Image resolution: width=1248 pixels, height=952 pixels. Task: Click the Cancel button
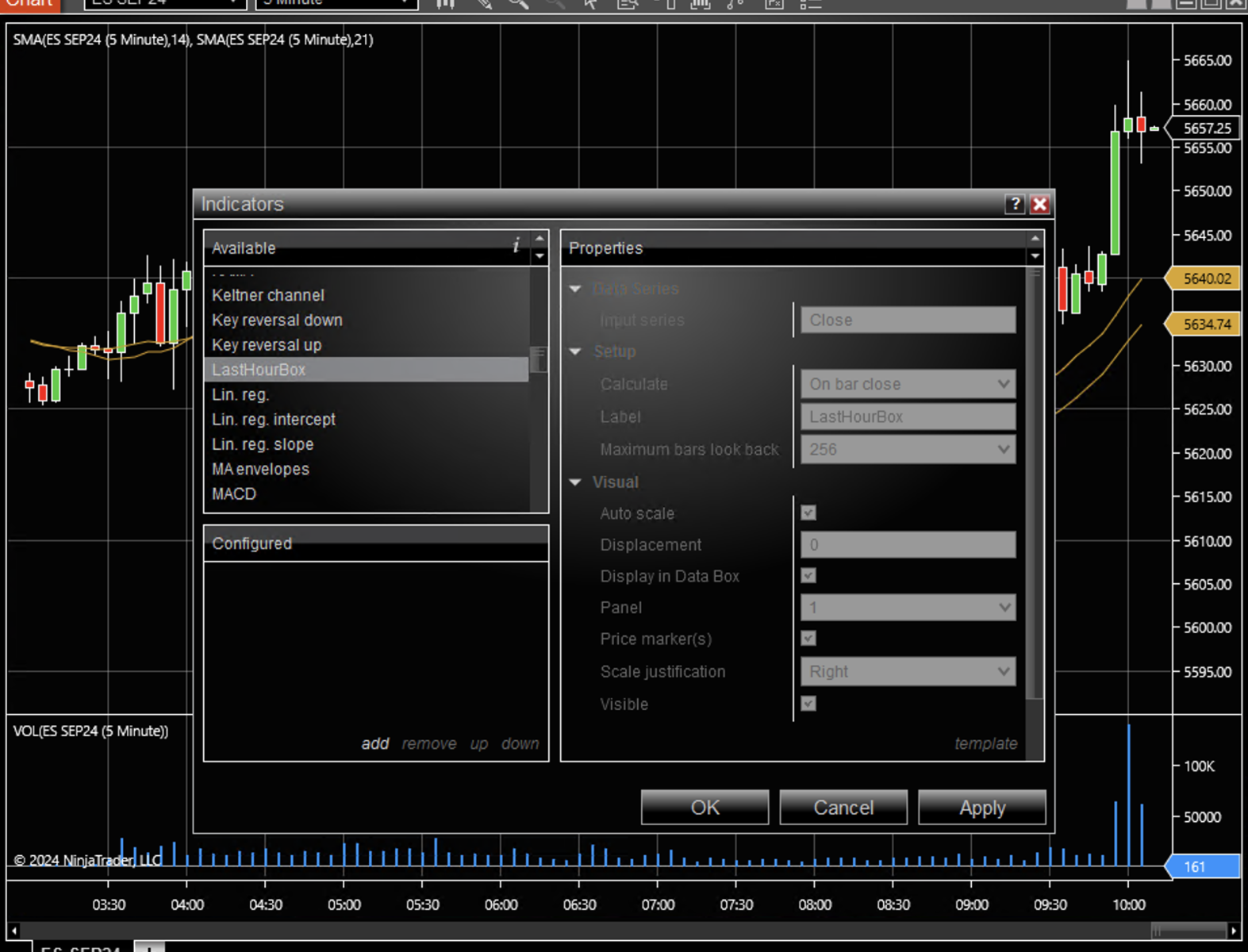pos(843,808)
